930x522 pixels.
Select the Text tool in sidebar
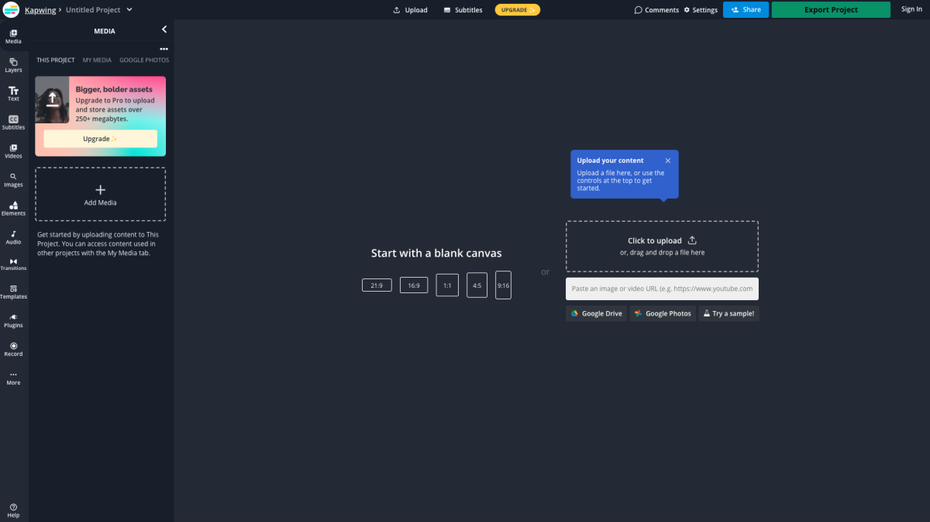tap(13, 94)
